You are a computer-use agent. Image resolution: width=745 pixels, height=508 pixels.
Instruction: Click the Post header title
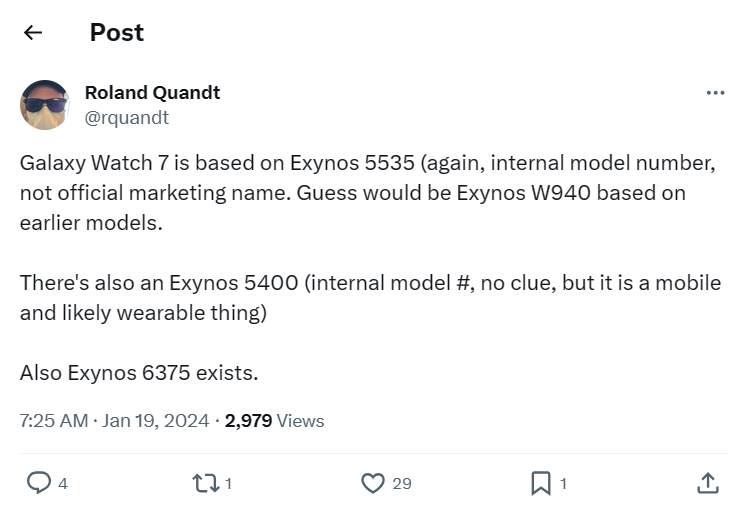click(x=117, y=33)
